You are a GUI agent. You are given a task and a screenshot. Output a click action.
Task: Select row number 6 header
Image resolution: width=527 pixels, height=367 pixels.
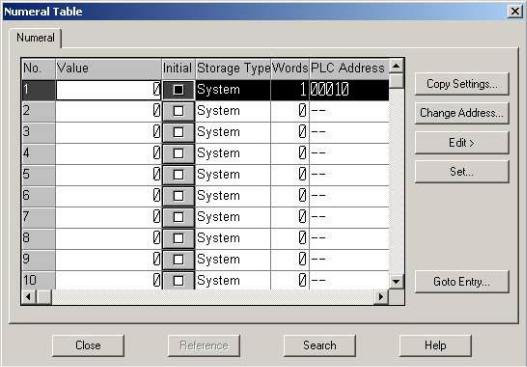pos(38,196)
